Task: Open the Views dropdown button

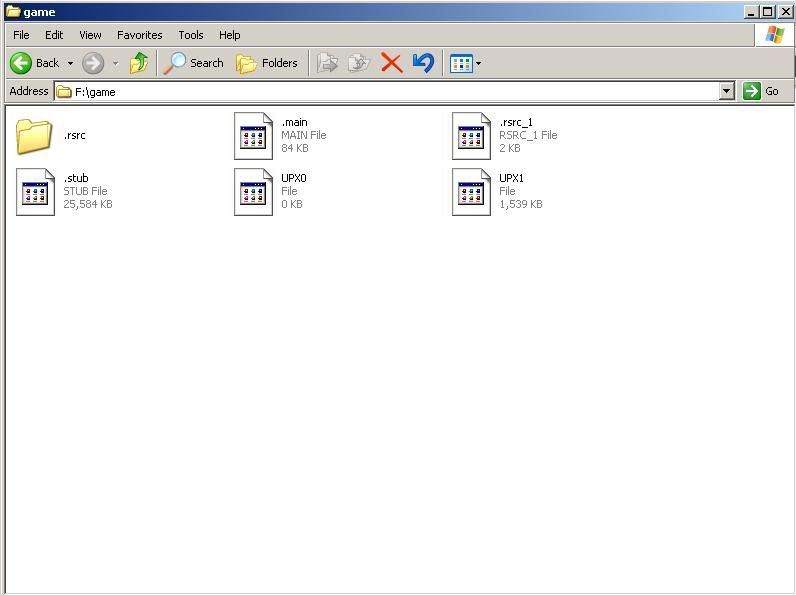Action: tap(466, 63)
